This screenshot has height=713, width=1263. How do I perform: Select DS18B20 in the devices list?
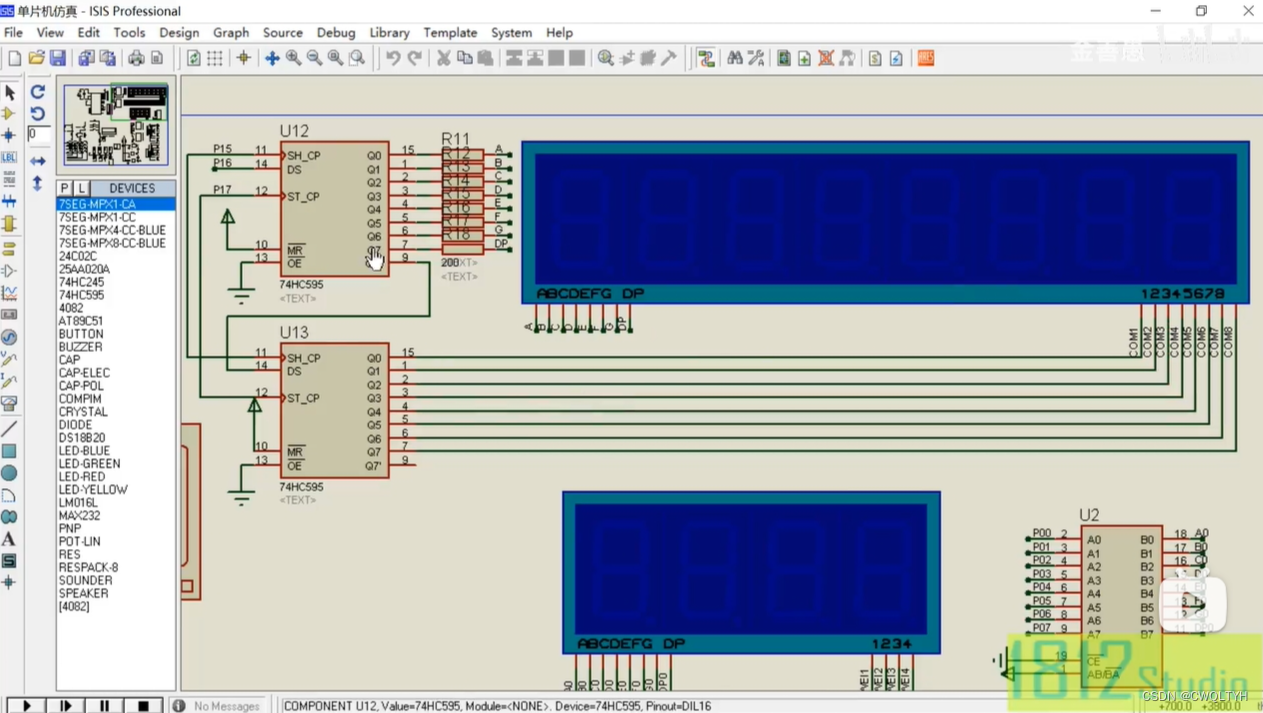(x=116, y=438)
